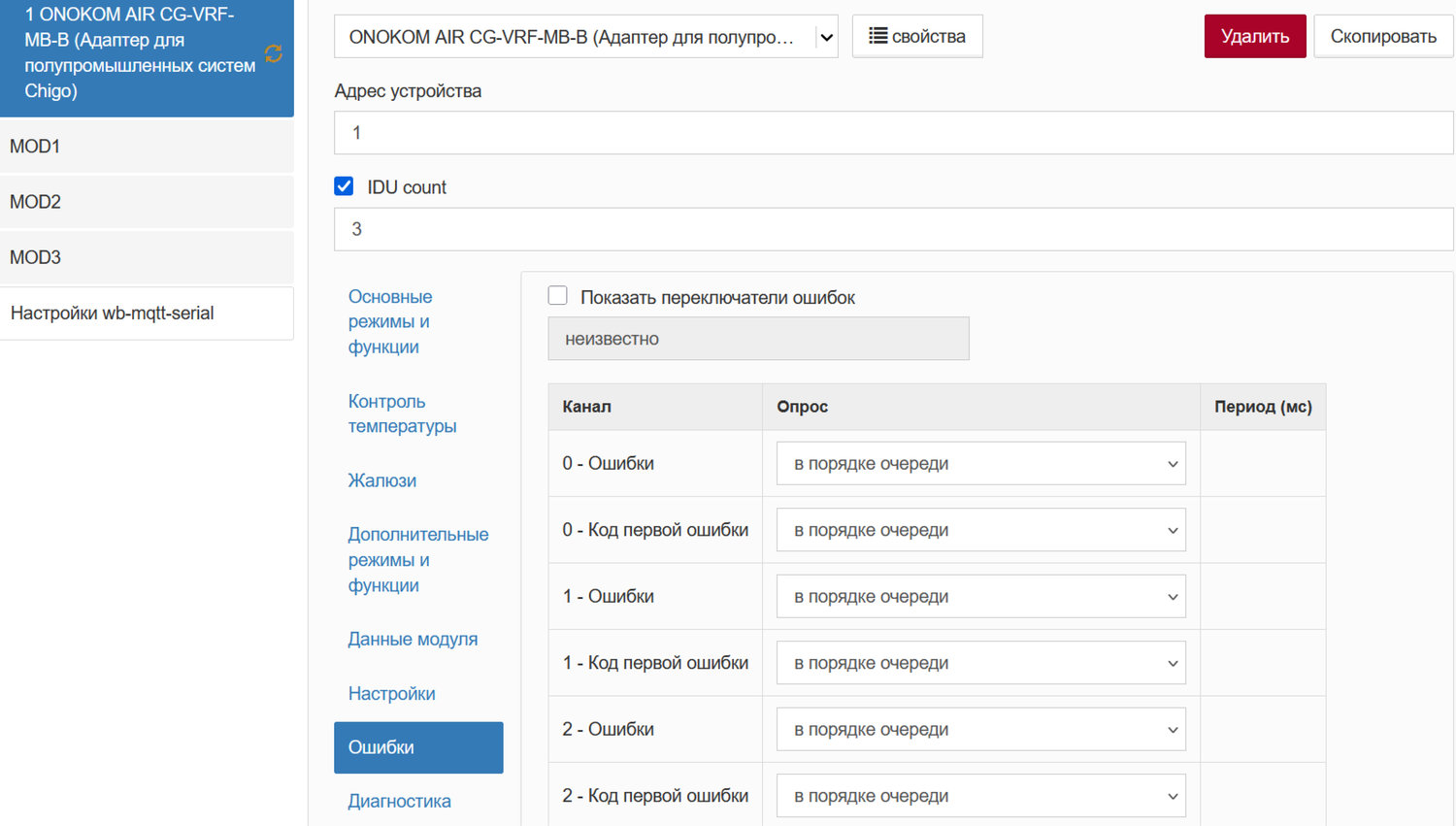
Task: Switch to Контроль температуры tab
Action: coord(402,413)
